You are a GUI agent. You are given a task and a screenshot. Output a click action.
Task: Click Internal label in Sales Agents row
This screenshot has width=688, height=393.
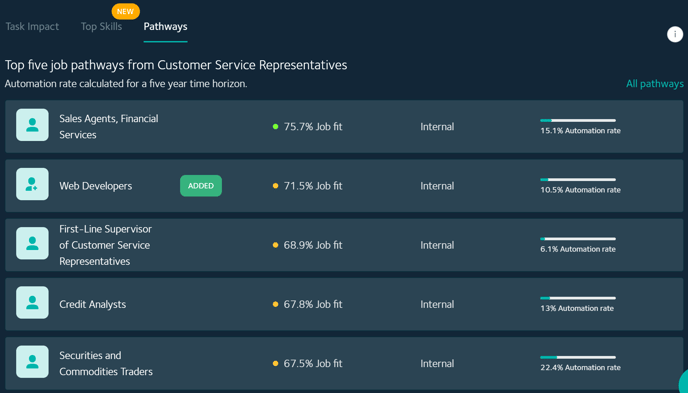(x=437, y=127)
